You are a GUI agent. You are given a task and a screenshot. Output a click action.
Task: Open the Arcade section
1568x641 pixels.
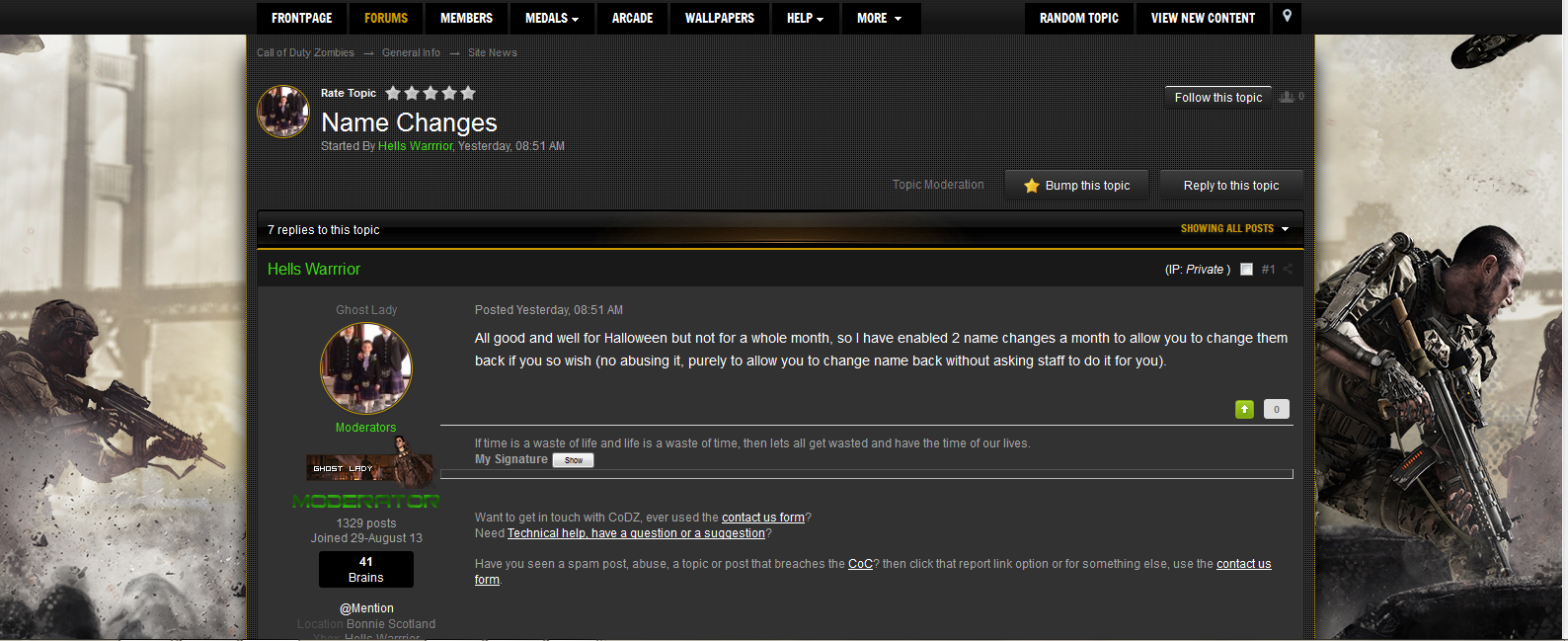point(632,18)
